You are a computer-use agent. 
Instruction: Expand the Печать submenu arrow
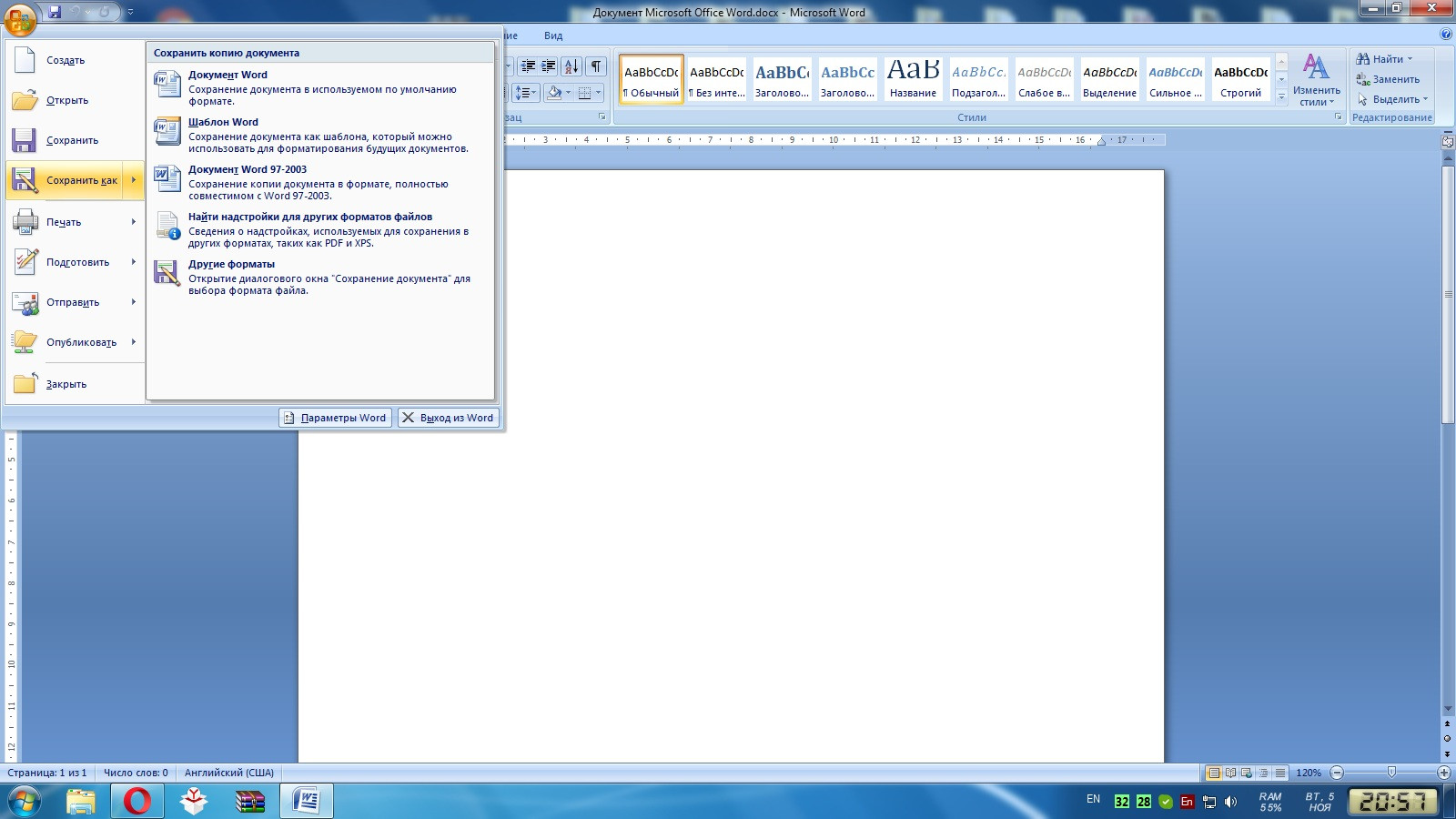click(x=134, y=222)
